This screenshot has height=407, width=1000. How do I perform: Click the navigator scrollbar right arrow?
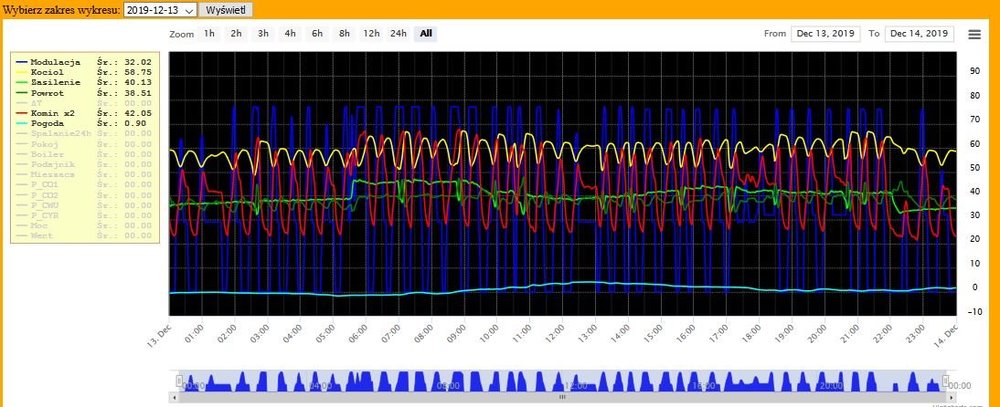click(951, 397)
